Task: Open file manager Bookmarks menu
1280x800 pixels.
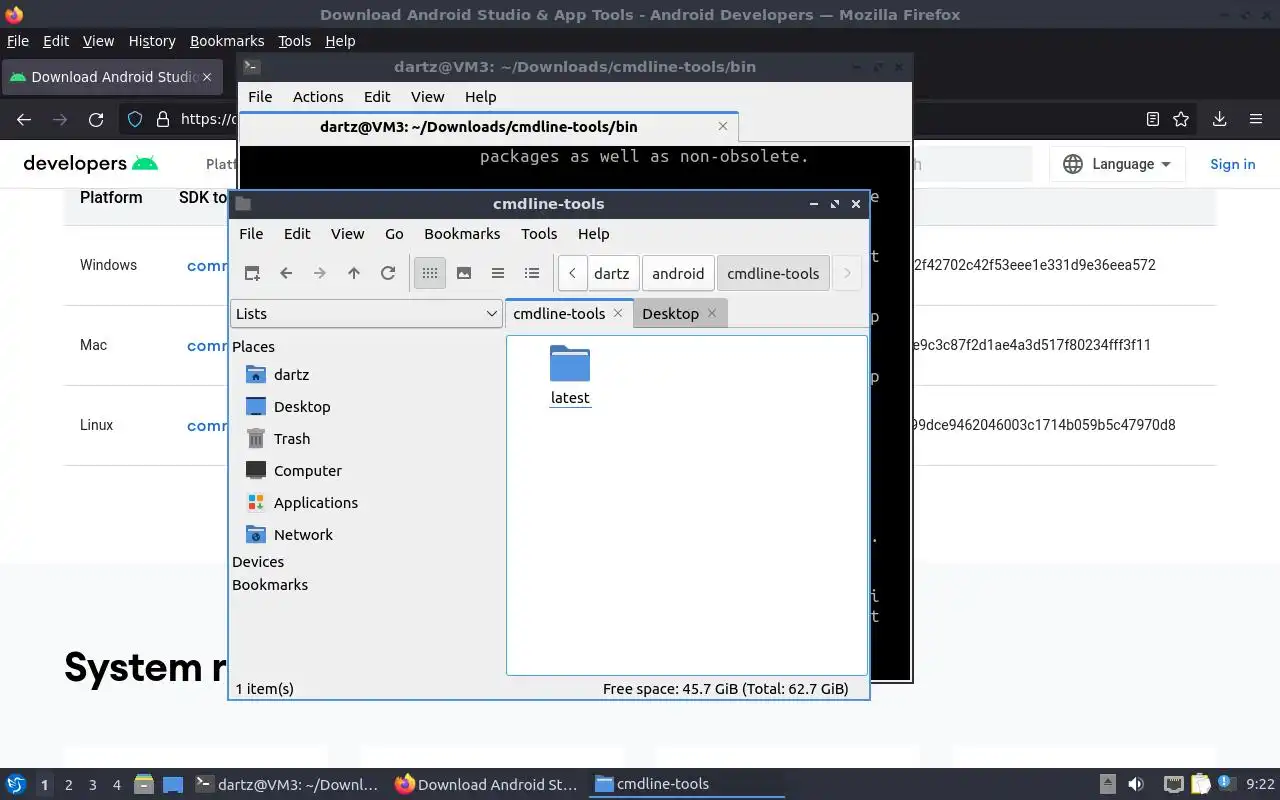Action: [x=462, y=233]
